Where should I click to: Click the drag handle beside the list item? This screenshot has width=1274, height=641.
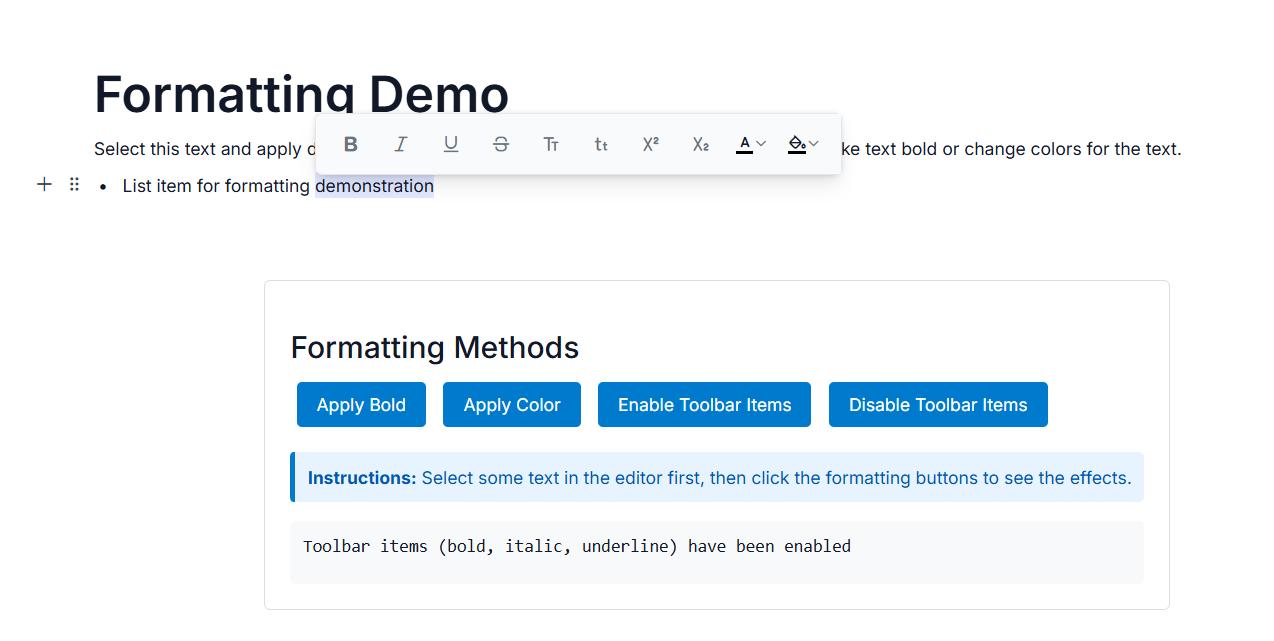point(73,184)
